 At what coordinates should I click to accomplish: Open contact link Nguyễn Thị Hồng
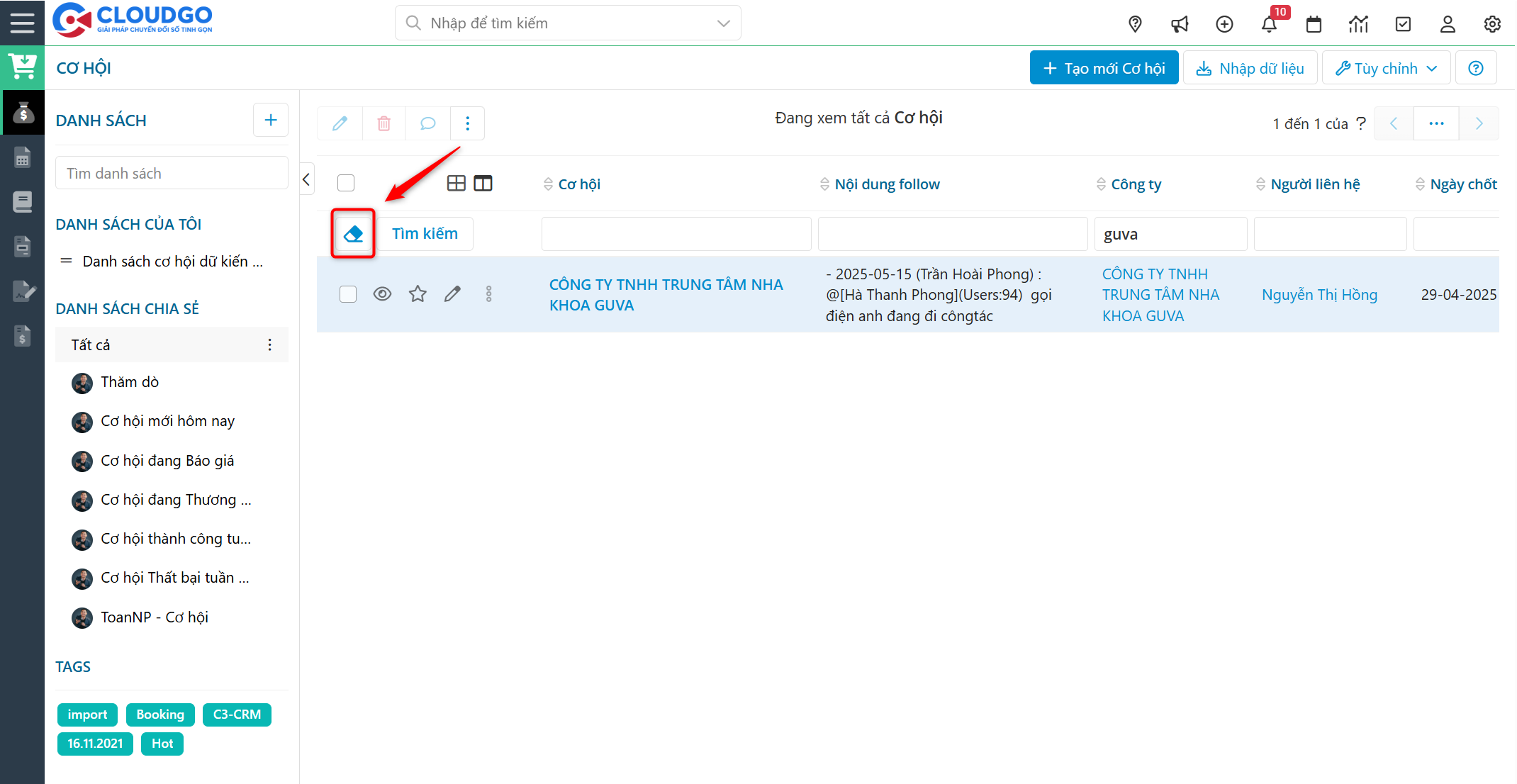coord(1319,294)
